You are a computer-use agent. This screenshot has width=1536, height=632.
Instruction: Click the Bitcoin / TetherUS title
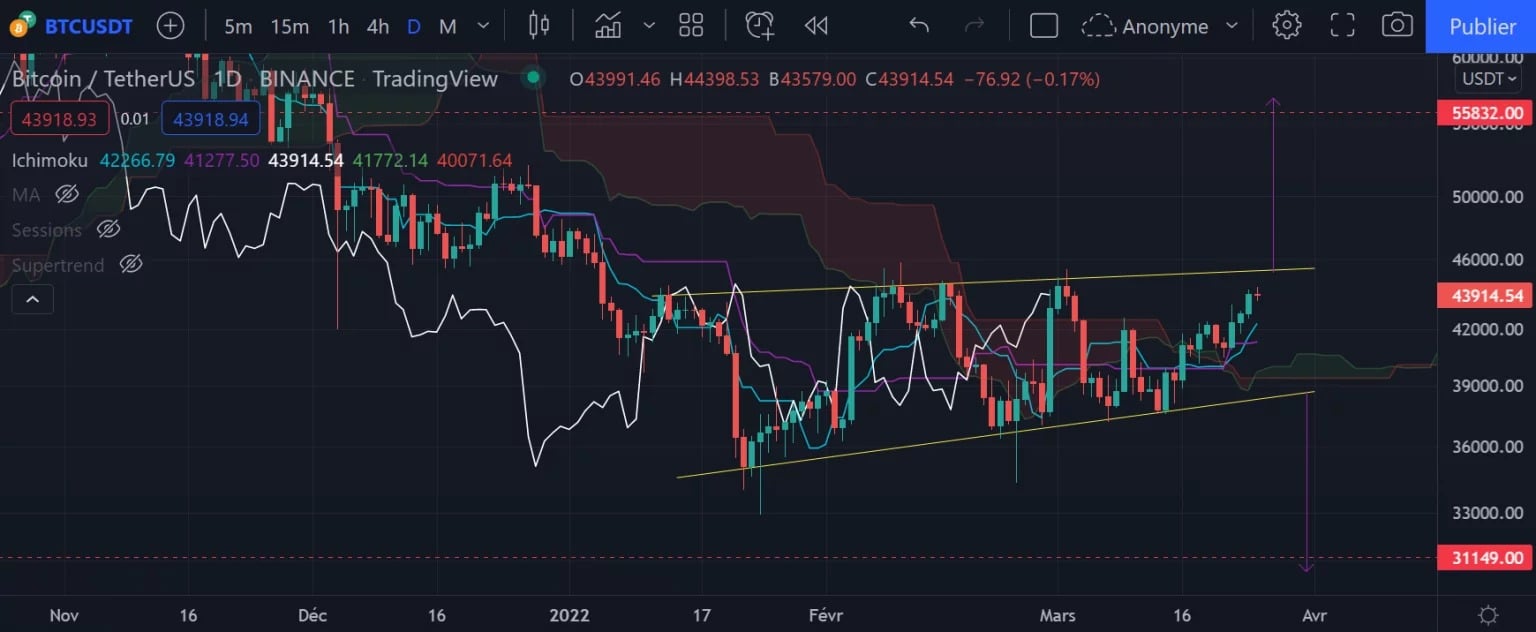104,79
